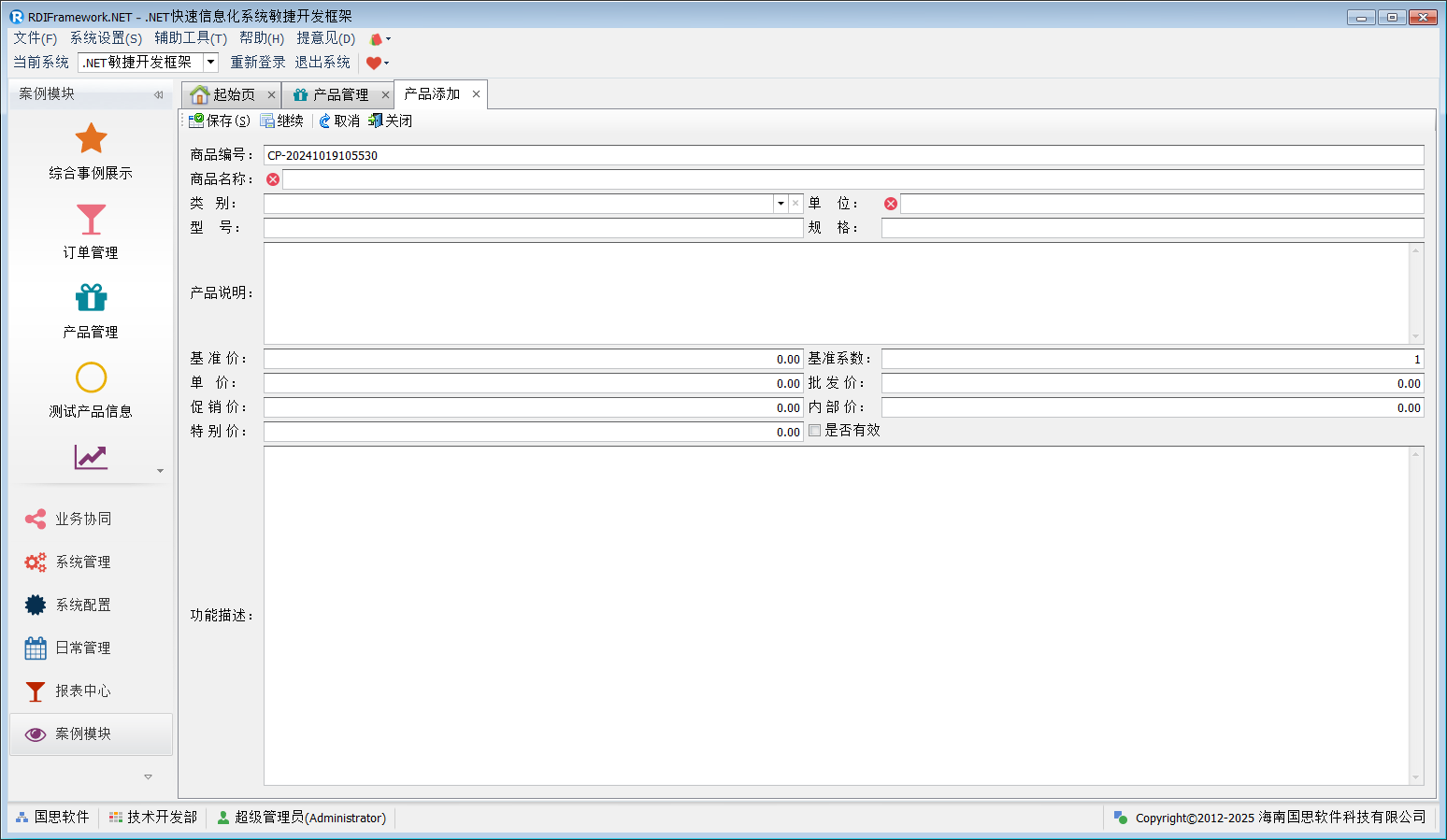Click the purple chart trend icon

[x=91, y=457]
